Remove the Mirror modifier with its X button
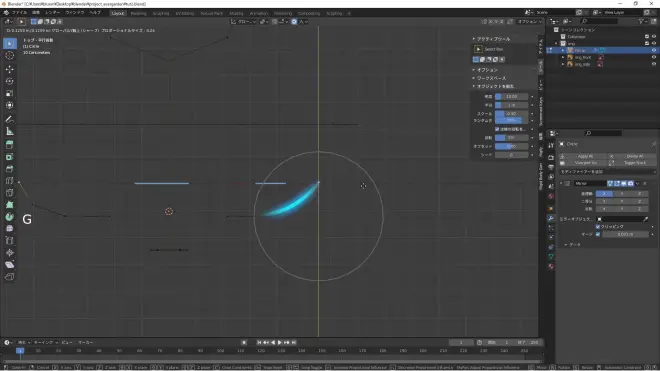This screenshot has height=371, width=660. click(x=645, y=184)
